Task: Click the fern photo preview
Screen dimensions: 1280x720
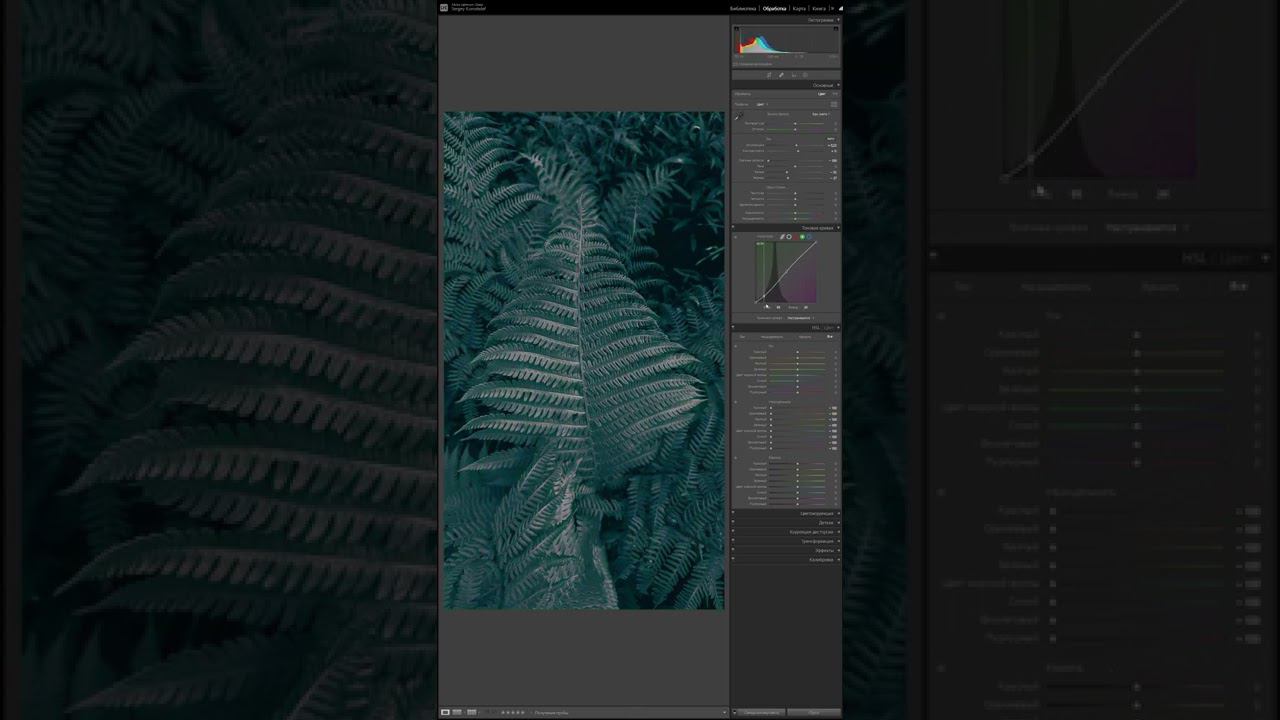Action: tap(584, 360)
